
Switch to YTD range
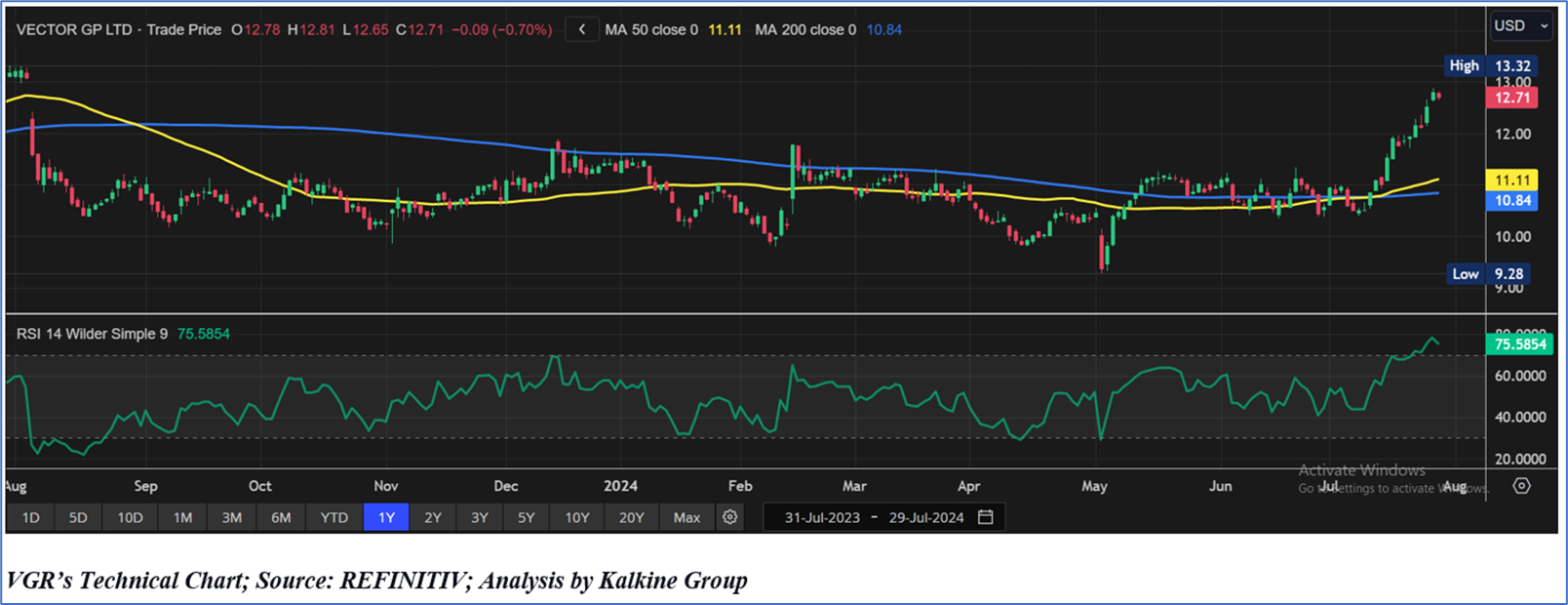point(334,517)
